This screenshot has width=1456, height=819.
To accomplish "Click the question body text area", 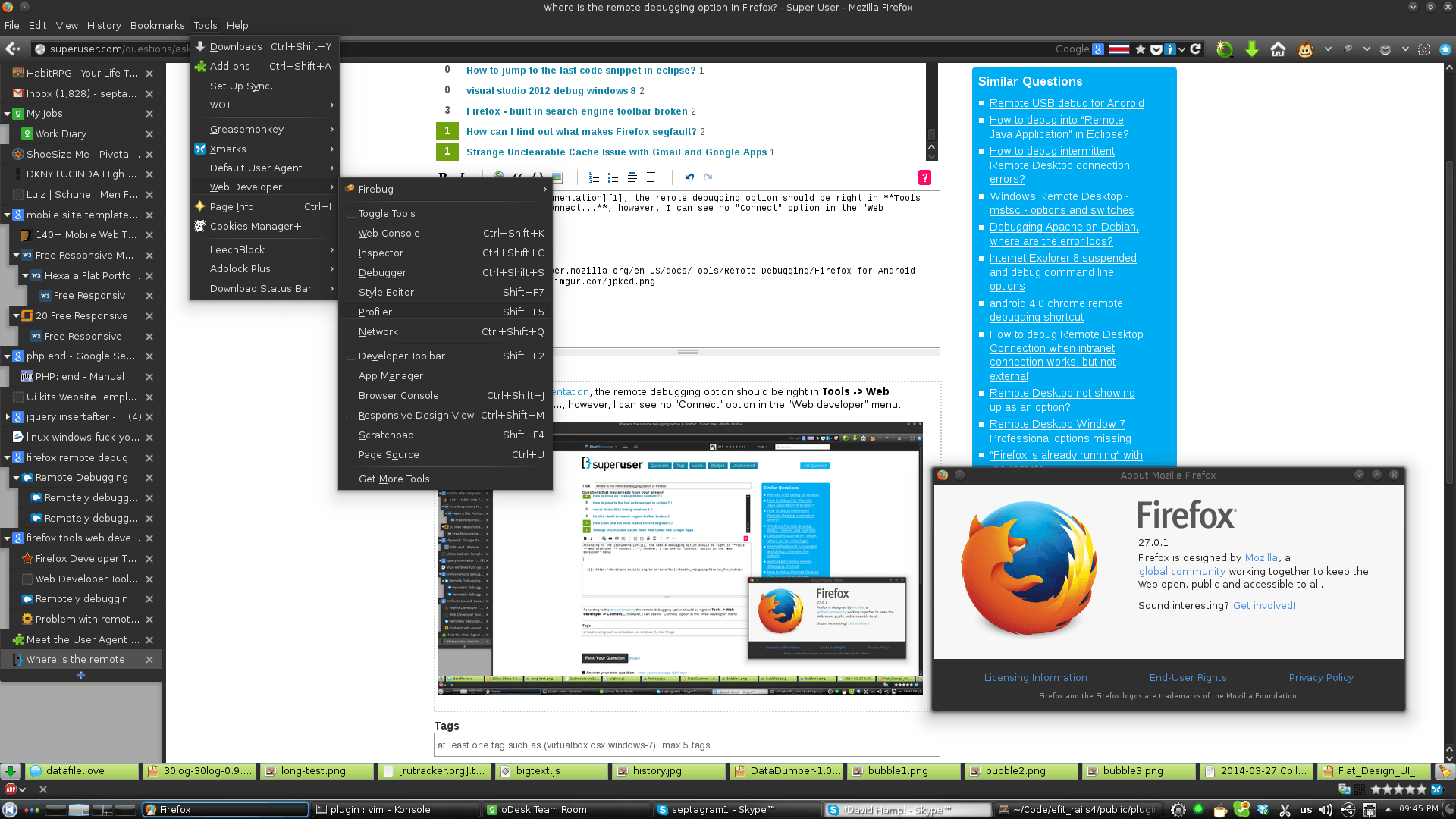I will click(747, 269).
